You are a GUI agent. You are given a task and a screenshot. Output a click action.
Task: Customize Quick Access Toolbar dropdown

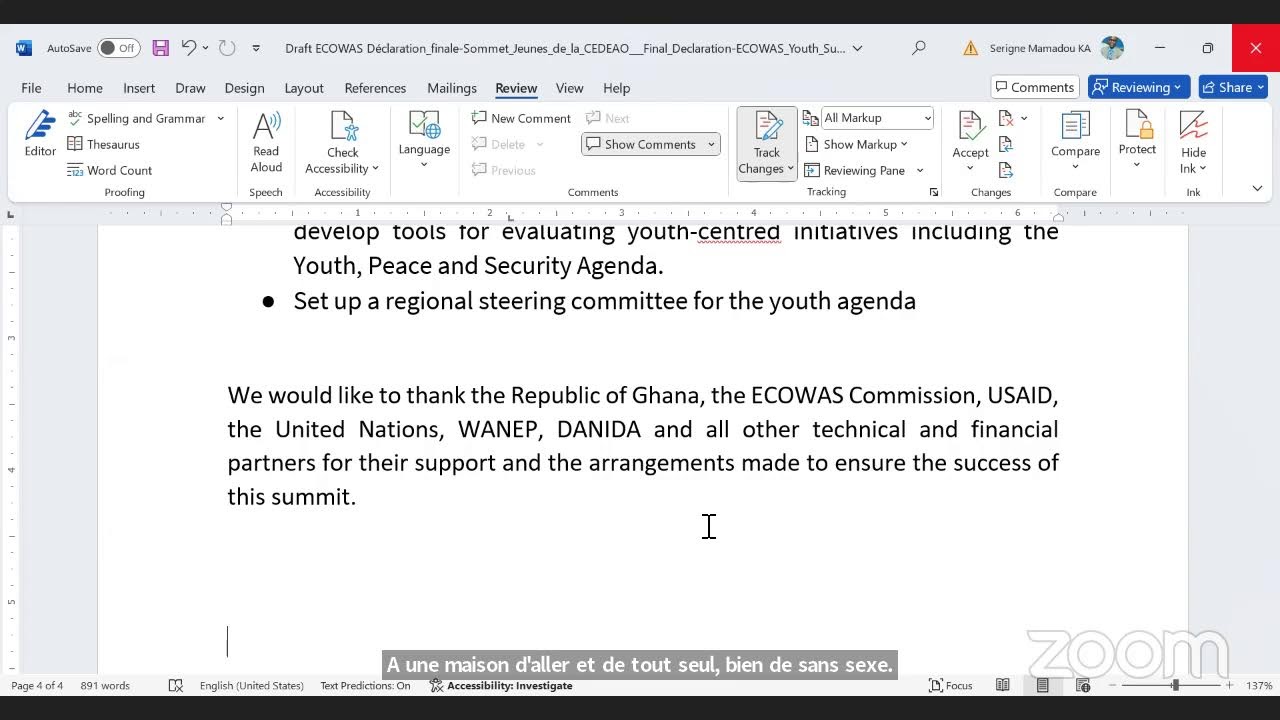(256, 48)
